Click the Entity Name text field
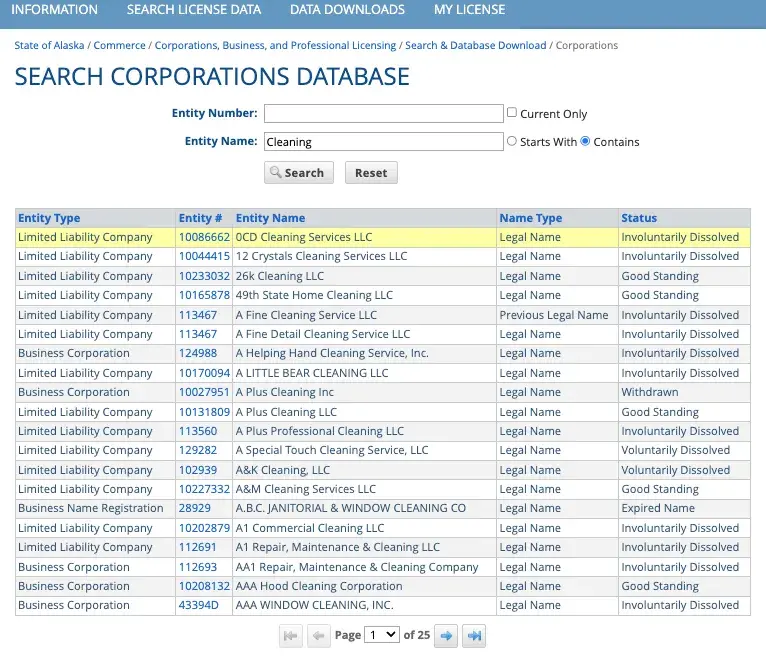 click(383, 142)
